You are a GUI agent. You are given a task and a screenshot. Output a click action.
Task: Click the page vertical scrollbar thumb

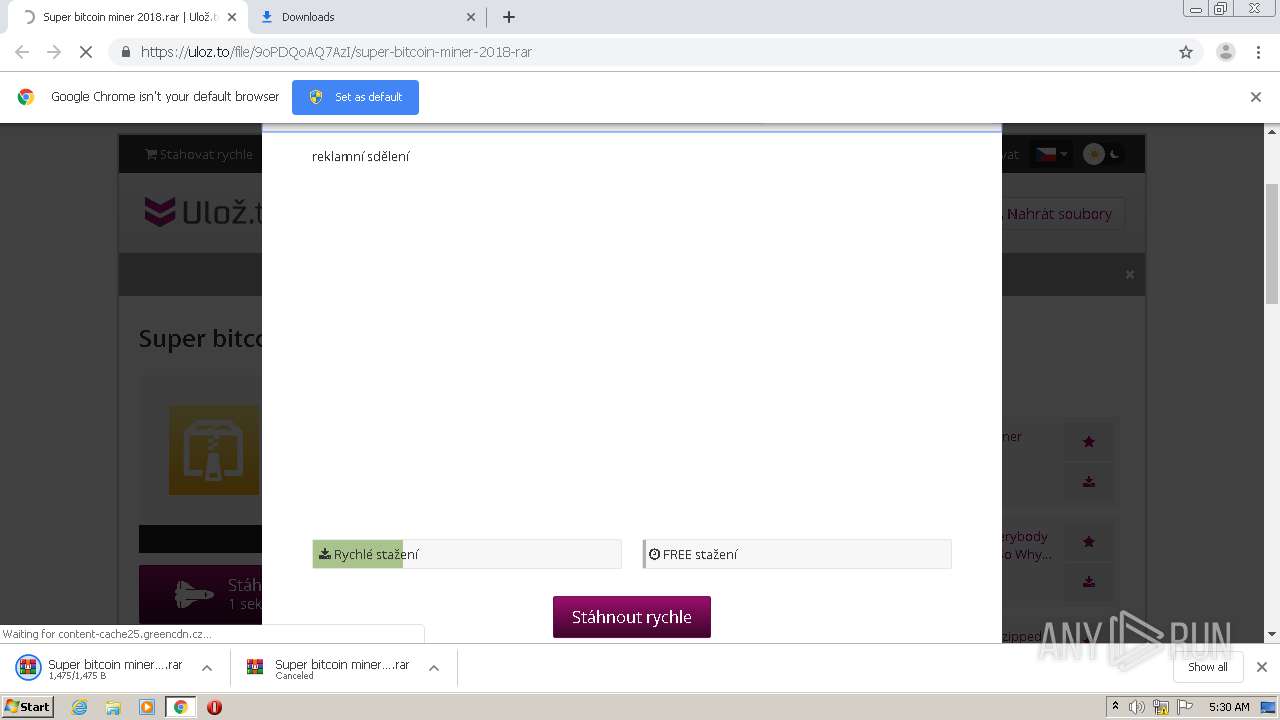coord(1272,243)
